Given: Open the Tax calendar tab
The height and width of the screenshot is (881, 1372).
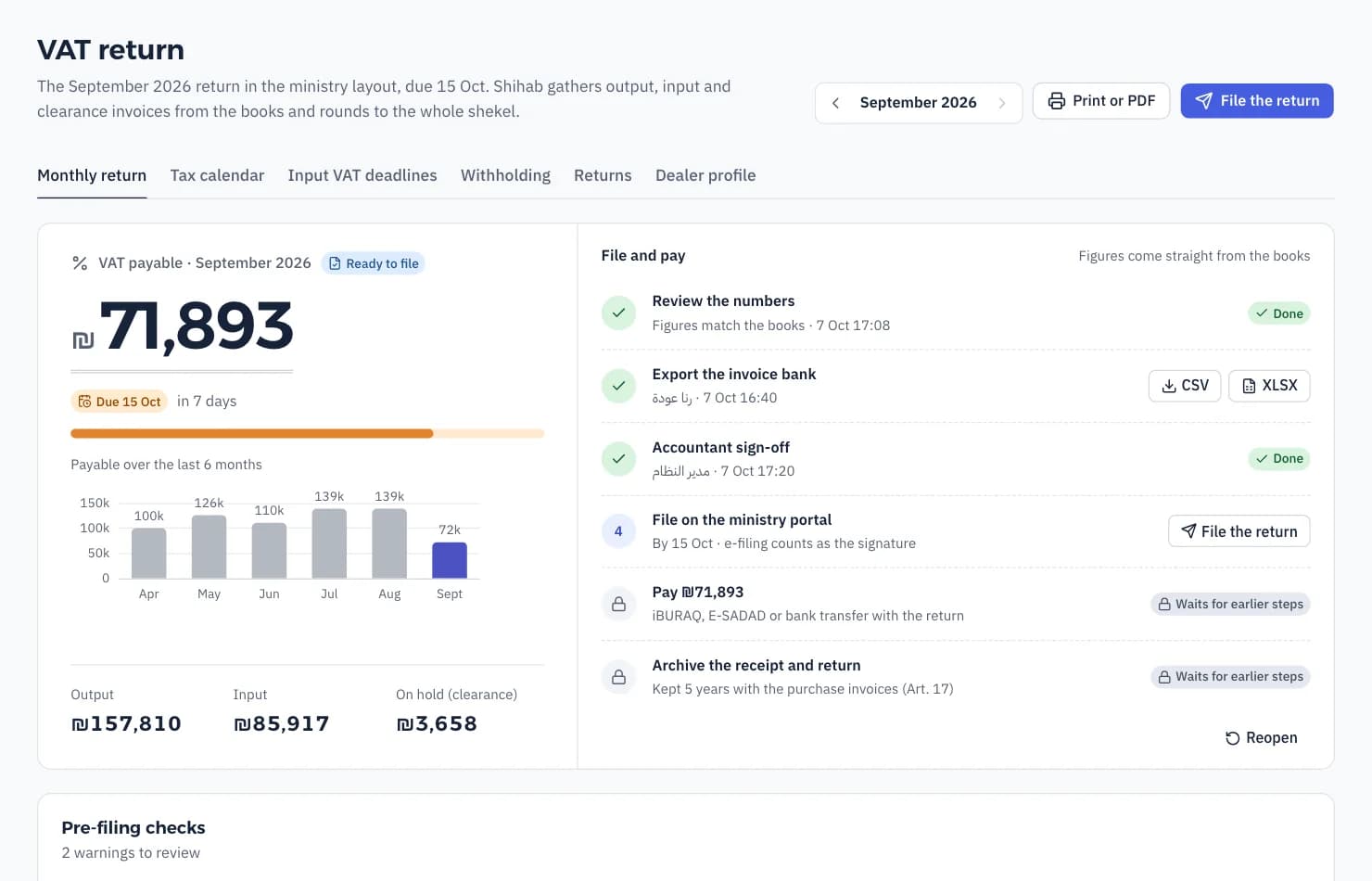Looking at the screenshot, I should 217,175.
